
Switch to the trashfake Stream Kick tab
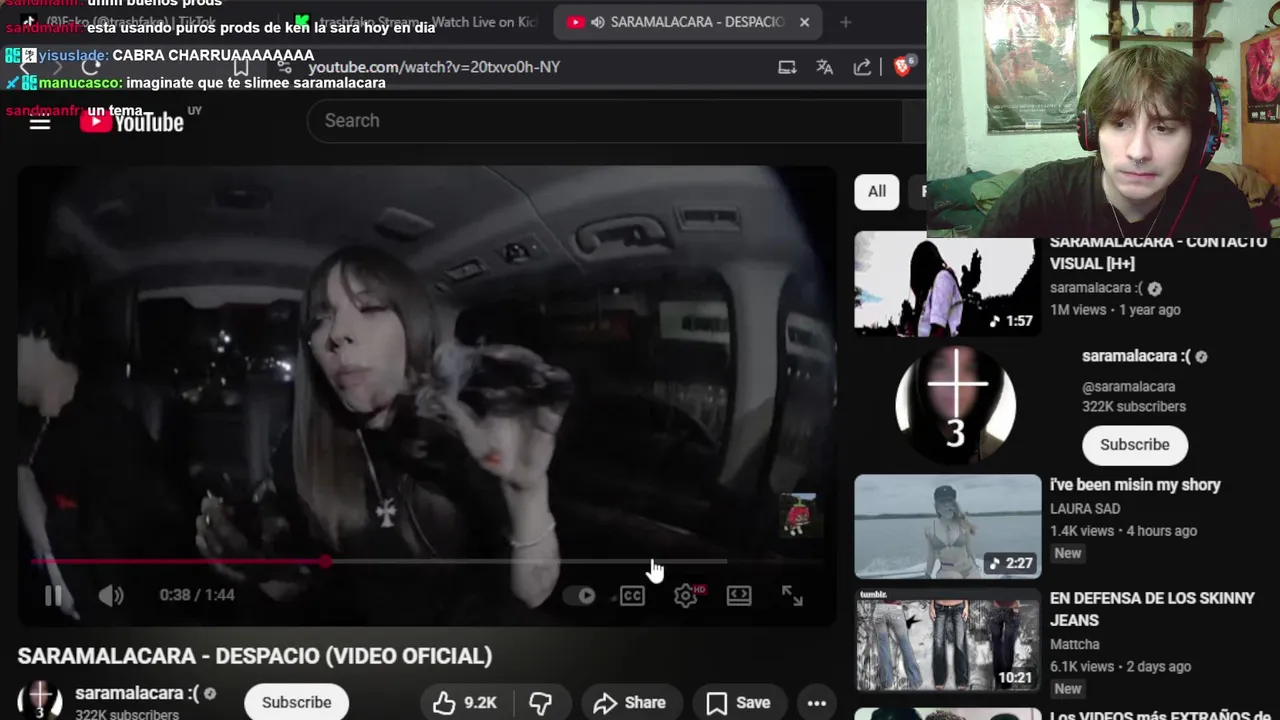[415, 22]
